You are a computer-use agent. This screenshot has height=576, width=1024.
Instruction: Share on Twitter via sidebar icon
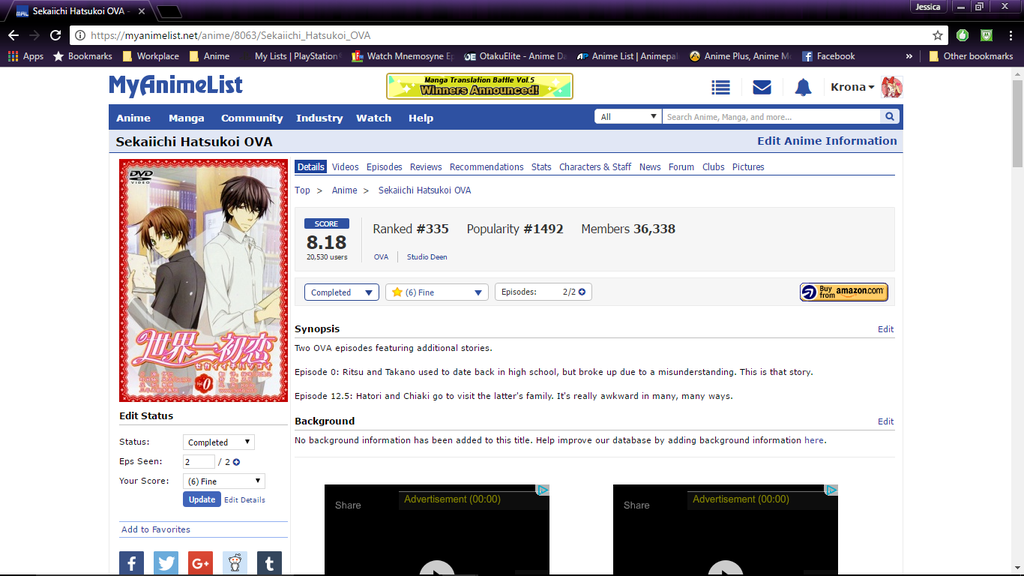click(166, 563)
